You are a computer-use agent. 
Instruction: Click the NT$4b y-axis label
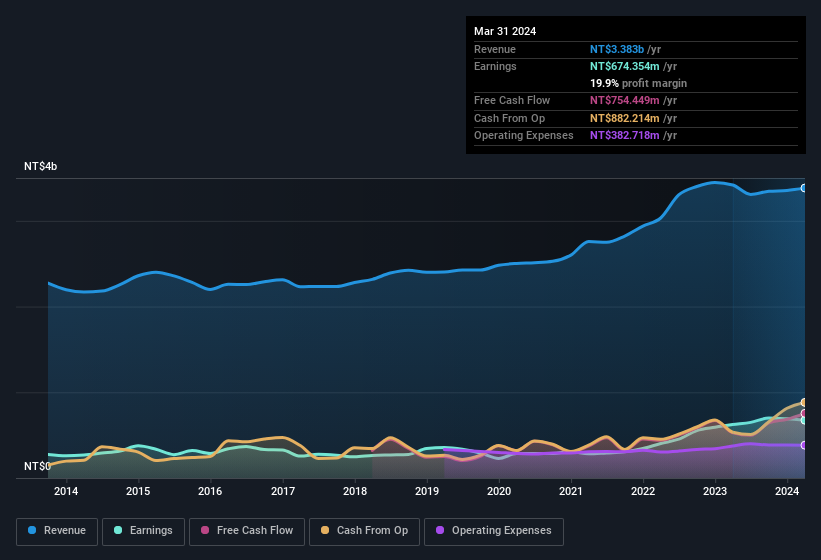coord(41,166)
